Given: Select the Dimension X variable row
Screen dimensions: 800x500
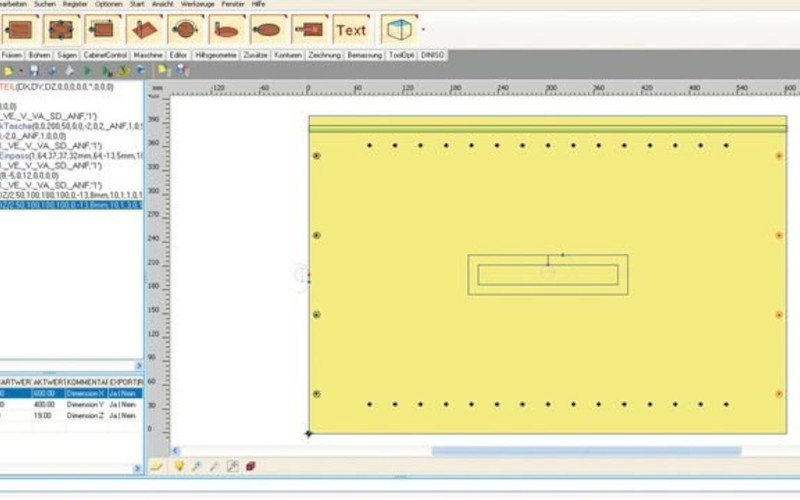Looking at the screenshot, I should click(71, 393).
